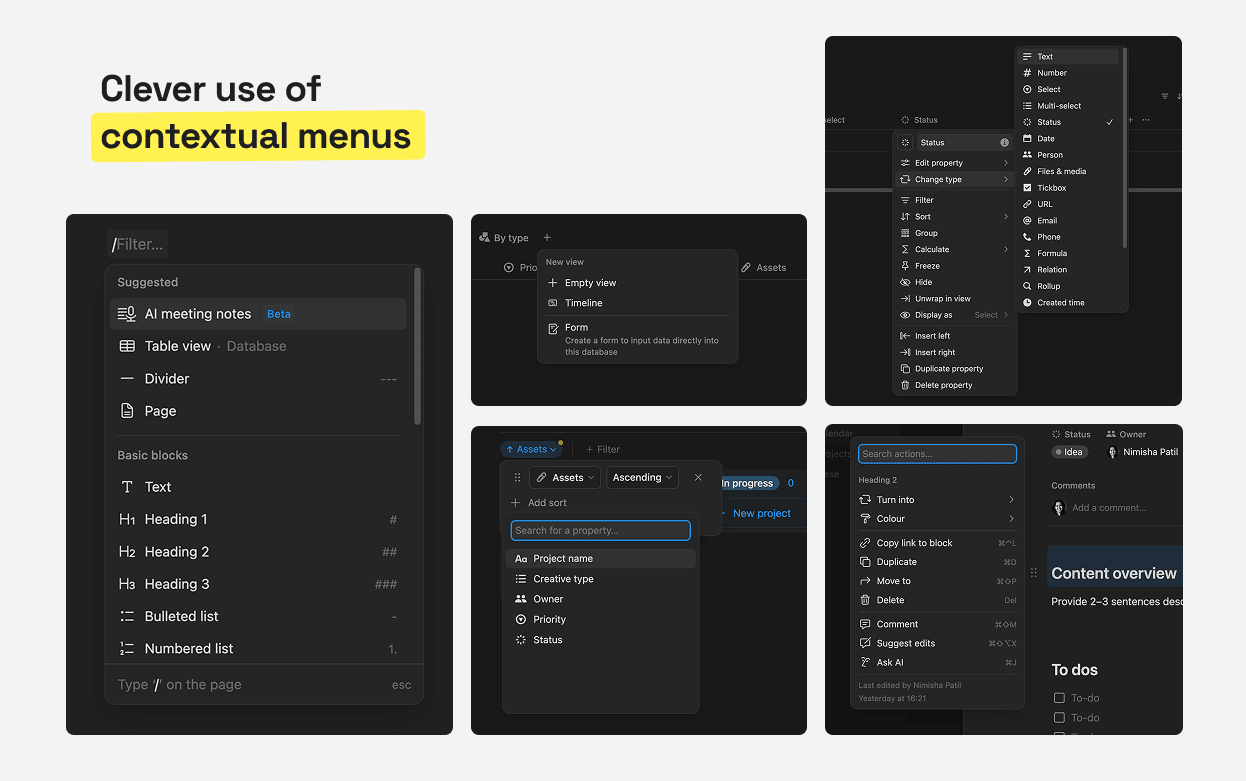Click Move to in block menu
1246x781 pixels.
(937, 581)
